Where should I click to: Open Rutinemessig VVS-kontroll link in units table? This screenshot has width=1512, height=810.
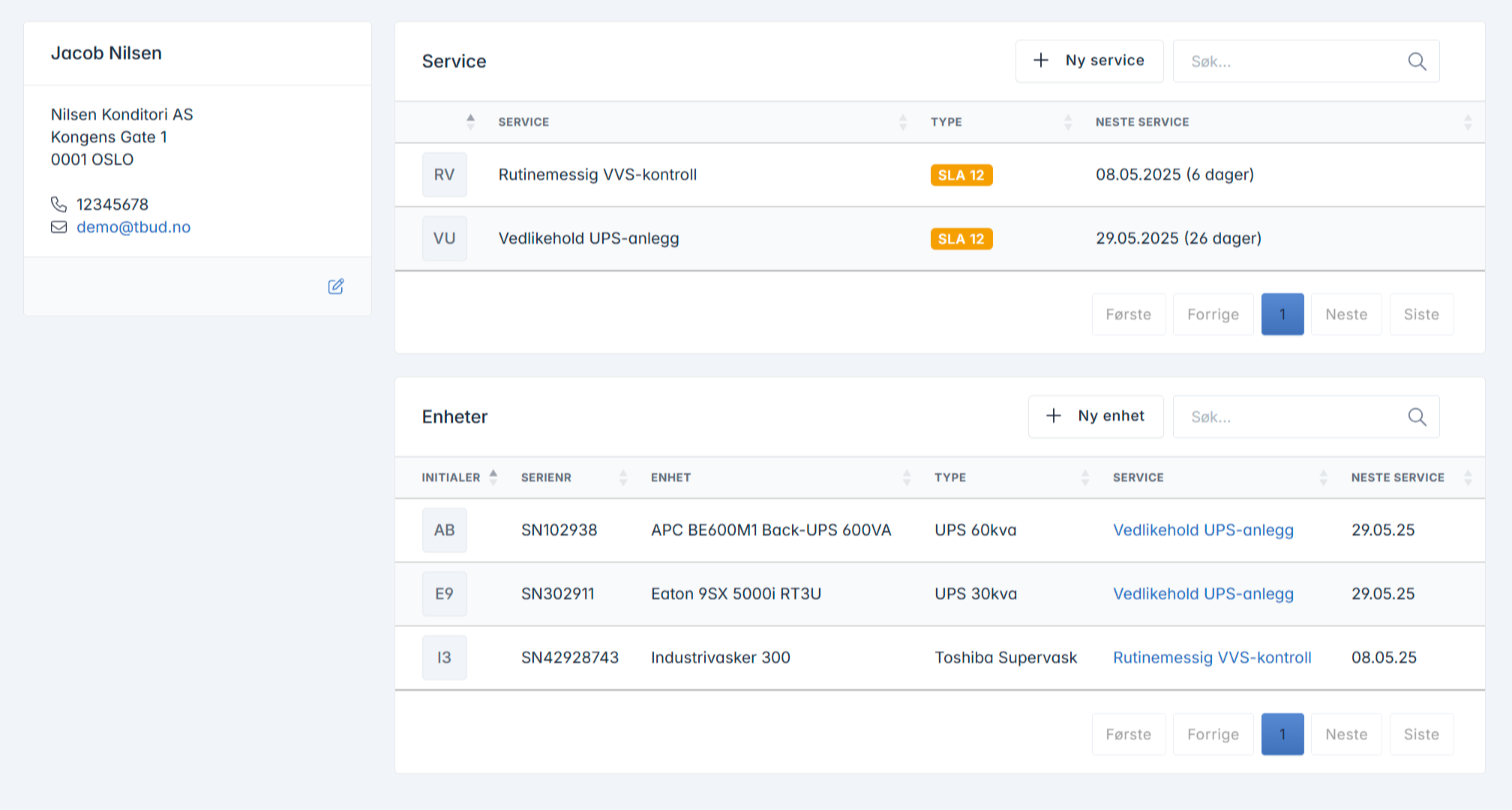(x=1212, y=658)
